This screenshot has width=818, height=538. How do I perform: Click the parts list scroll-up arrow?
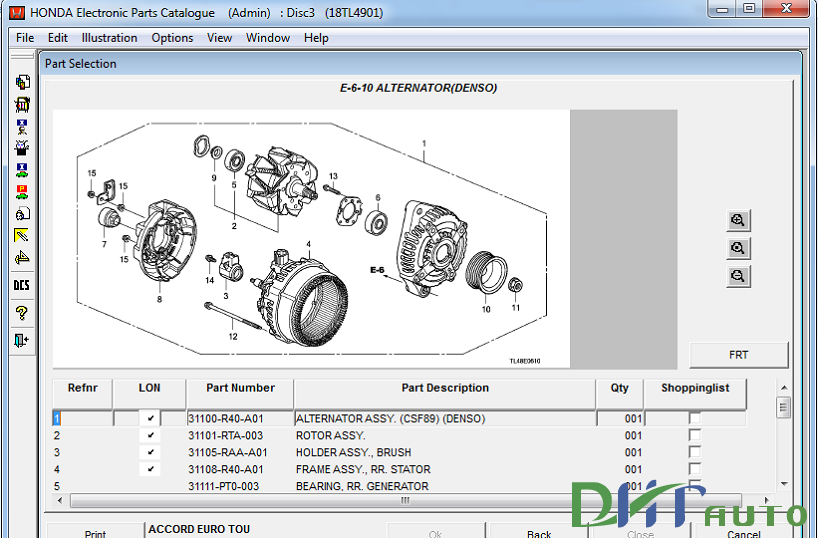click(784, 388)
